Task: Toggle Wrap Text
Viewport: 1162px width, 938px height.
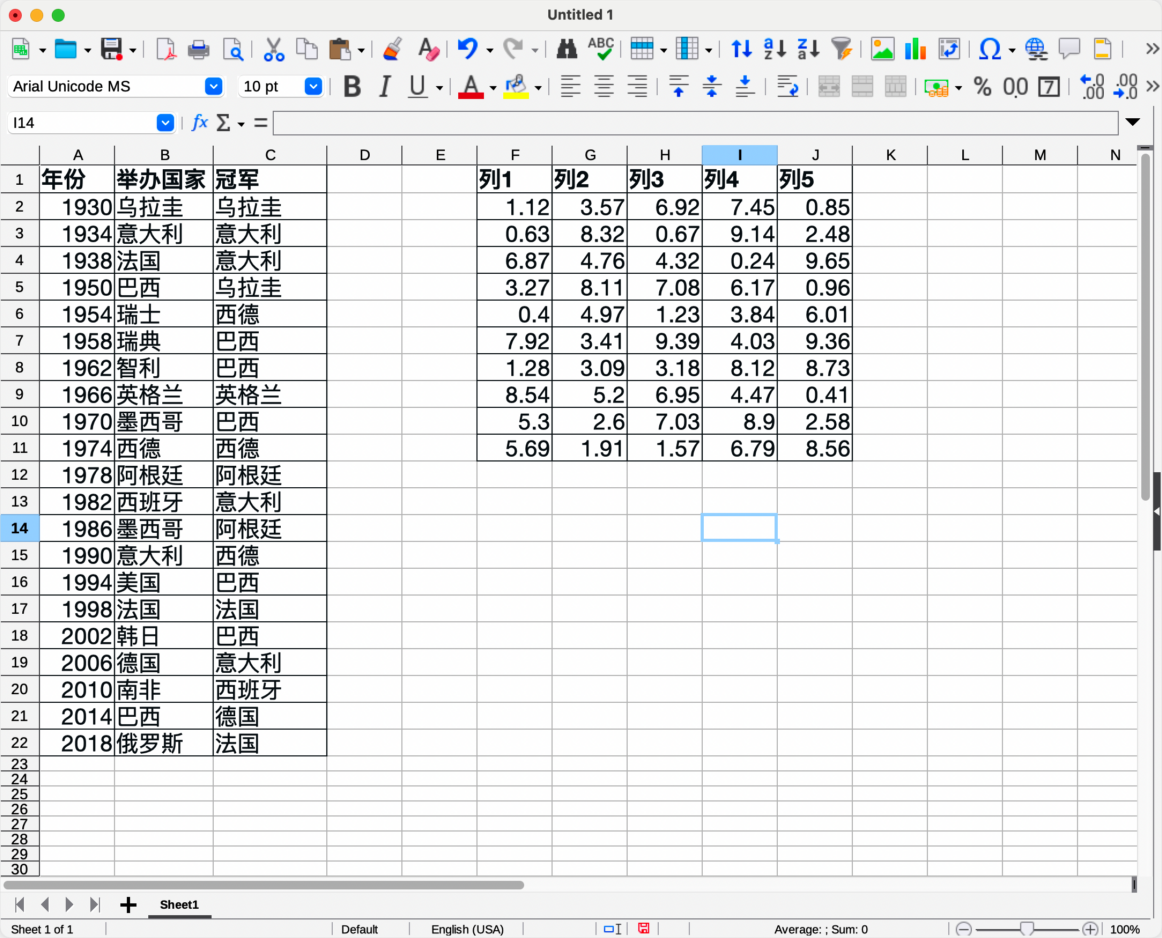Action: 787,87
